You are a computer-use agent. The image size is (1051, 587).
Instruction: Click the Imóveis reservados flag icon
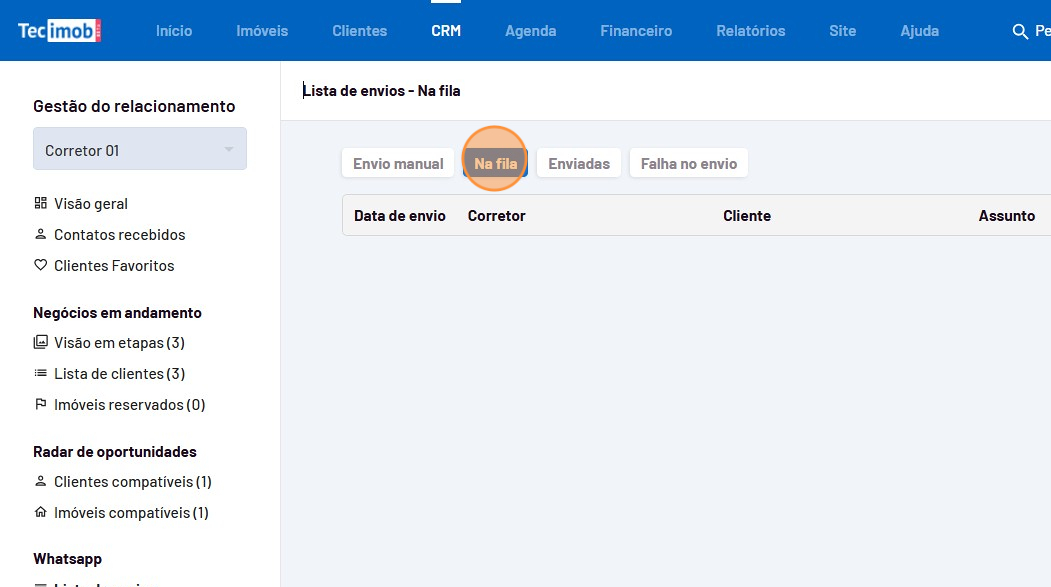(x=40, y=404)
